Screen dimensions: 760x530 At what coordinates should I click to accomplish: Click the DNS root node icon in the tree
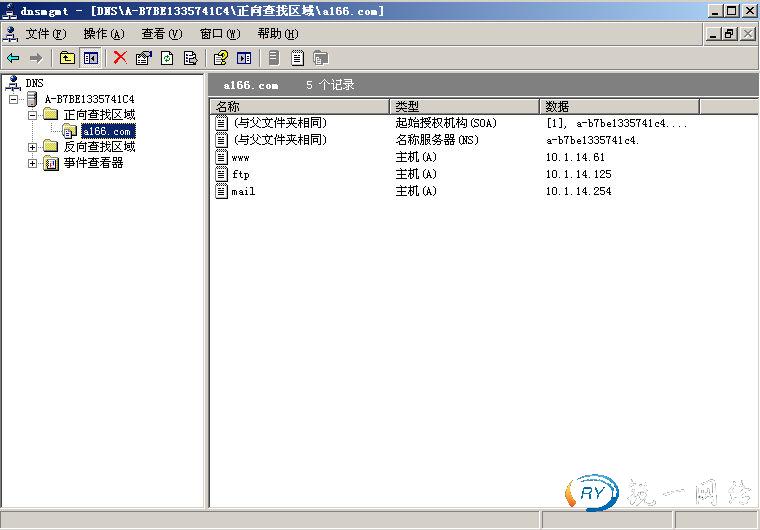click(x=13, y=83)
